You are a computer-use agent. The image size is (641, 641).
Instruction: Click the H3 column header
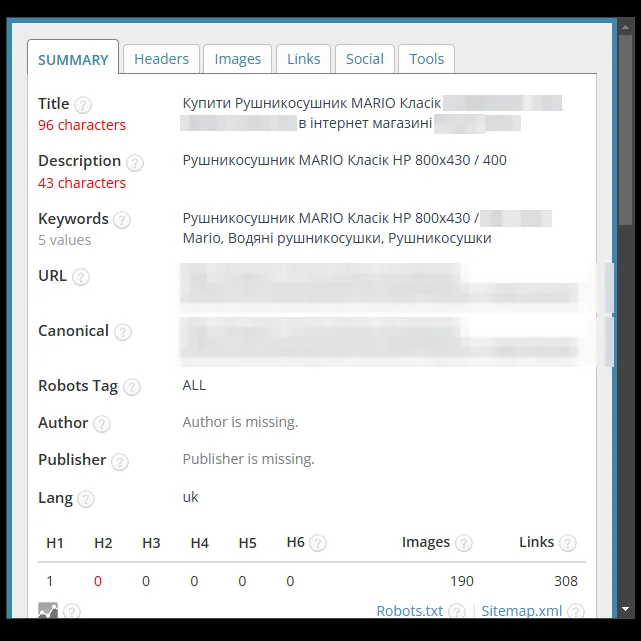(151, 543)
